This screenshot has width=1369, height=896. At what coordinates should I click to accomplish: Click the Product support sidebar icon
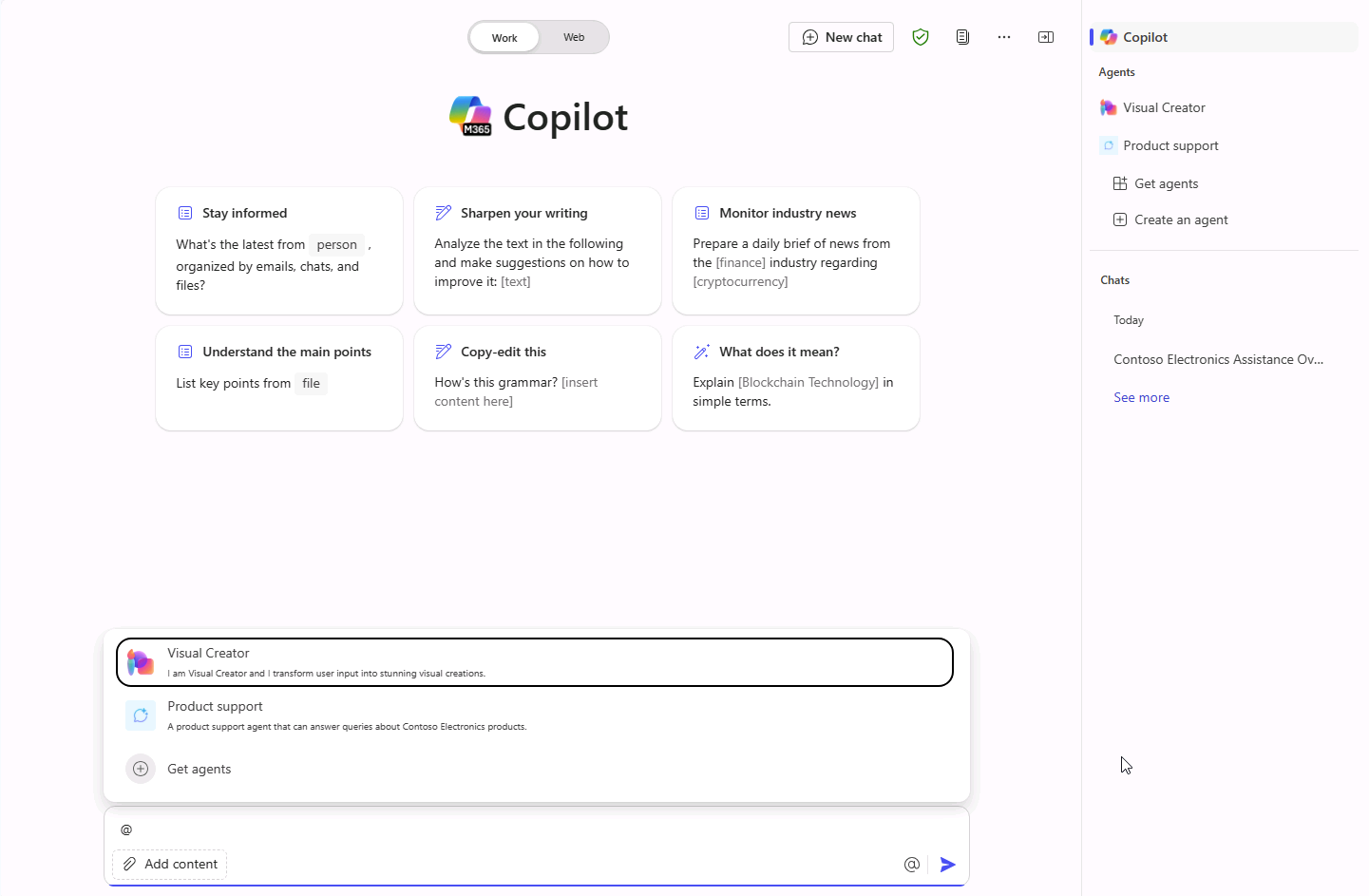click(x=1109, y=145)
